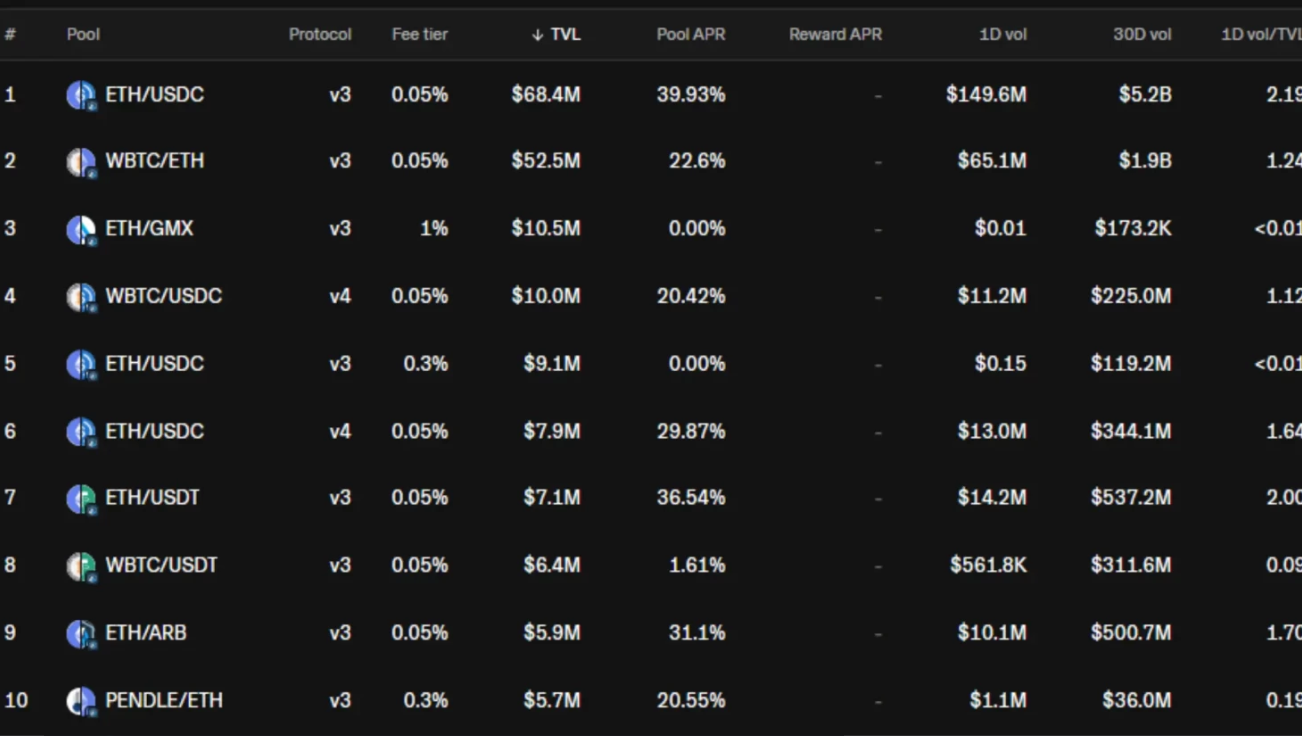Sort pools by the TVL column header

point(556,34)
